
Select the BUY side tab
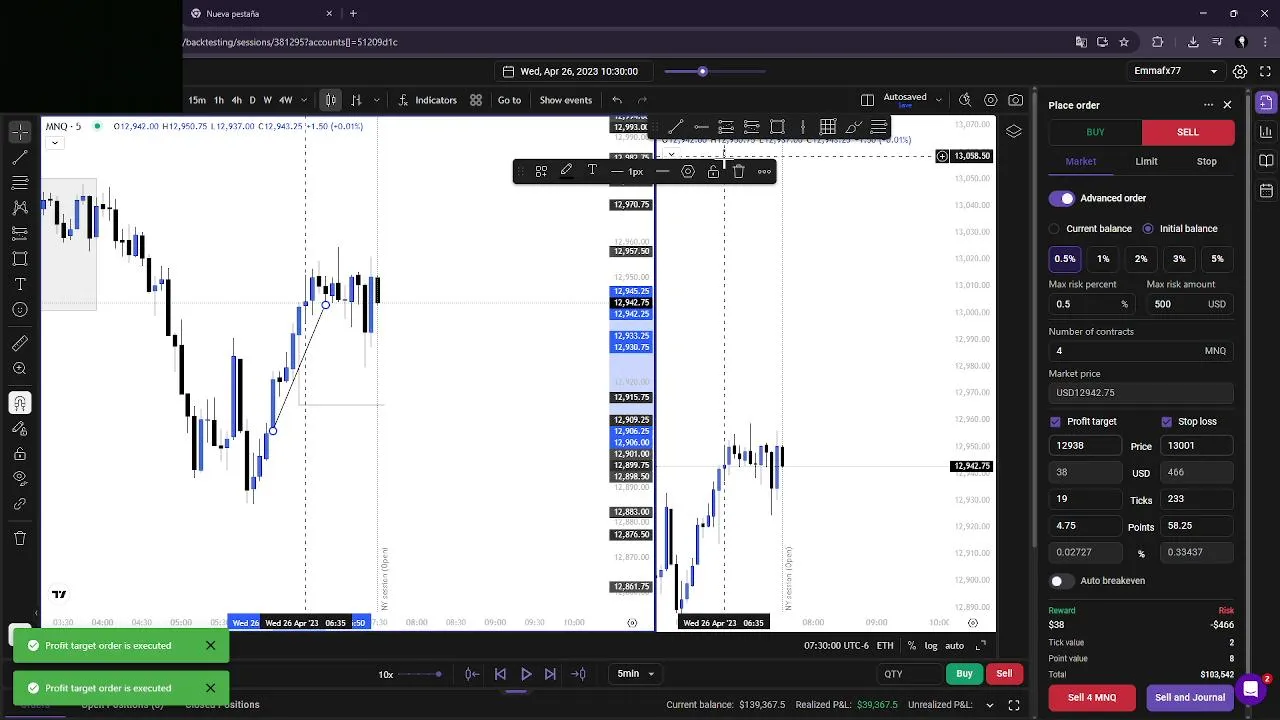pyautogui.click(x=1095, y=132)
